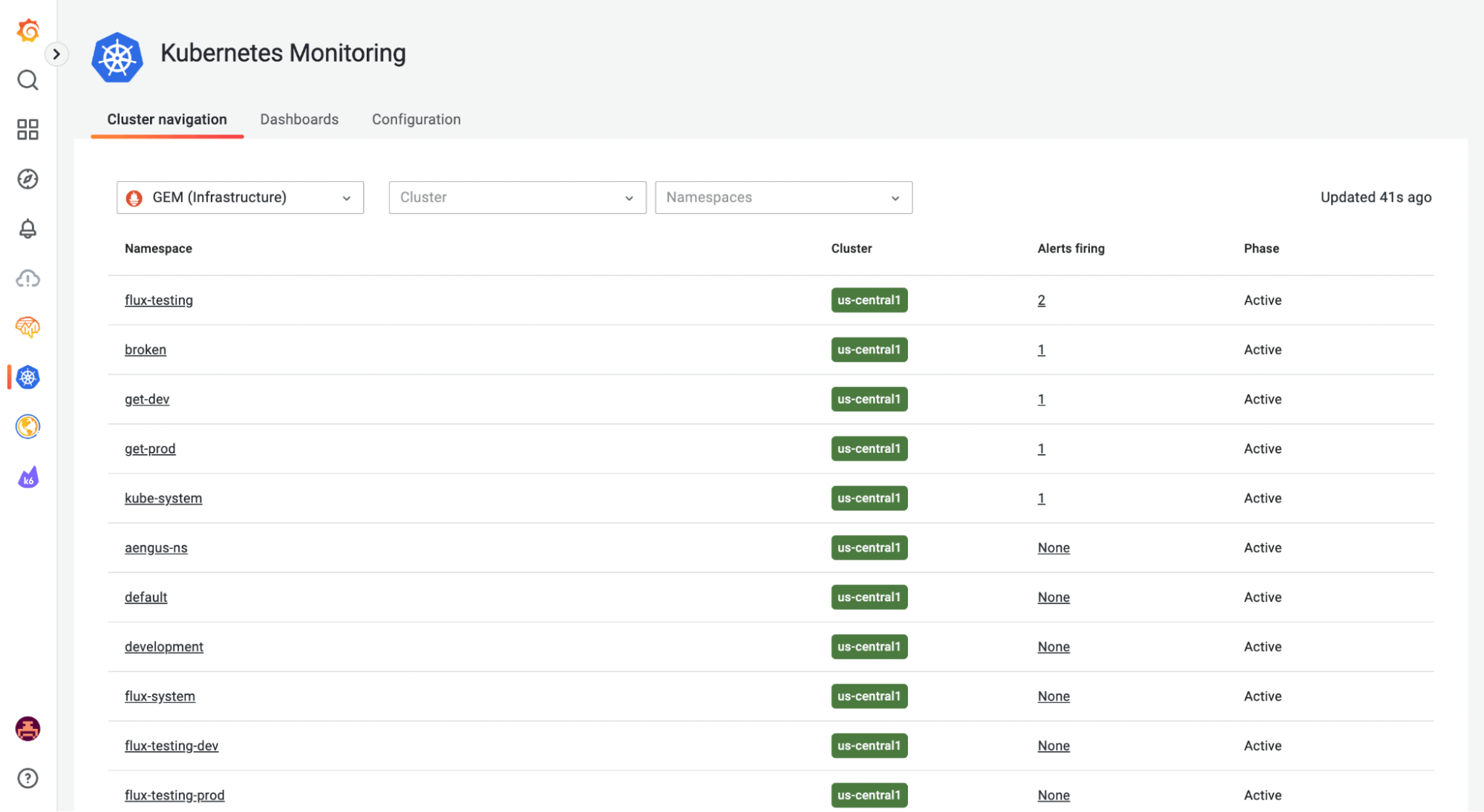Viewport: 1484px width, 812px height.
Task: Open the Namespaces filter dropdown
Action: pos(783,197)
